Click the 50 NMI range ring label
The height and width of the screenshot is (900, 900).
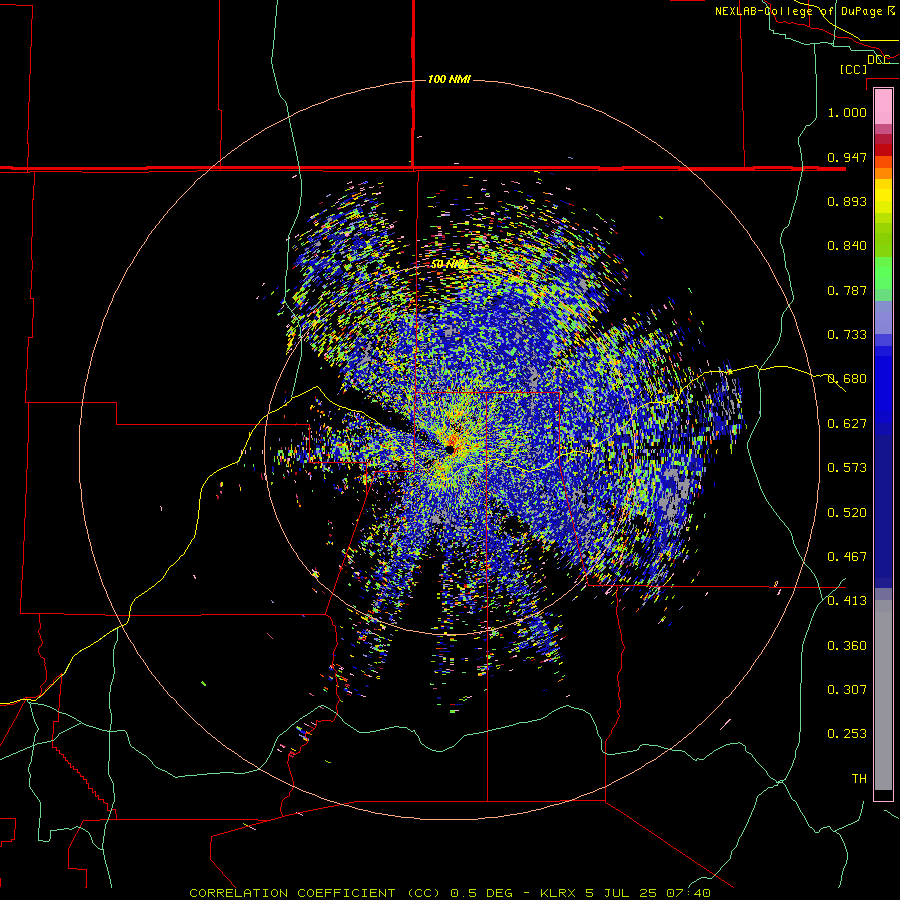click(x=449, y=265)
